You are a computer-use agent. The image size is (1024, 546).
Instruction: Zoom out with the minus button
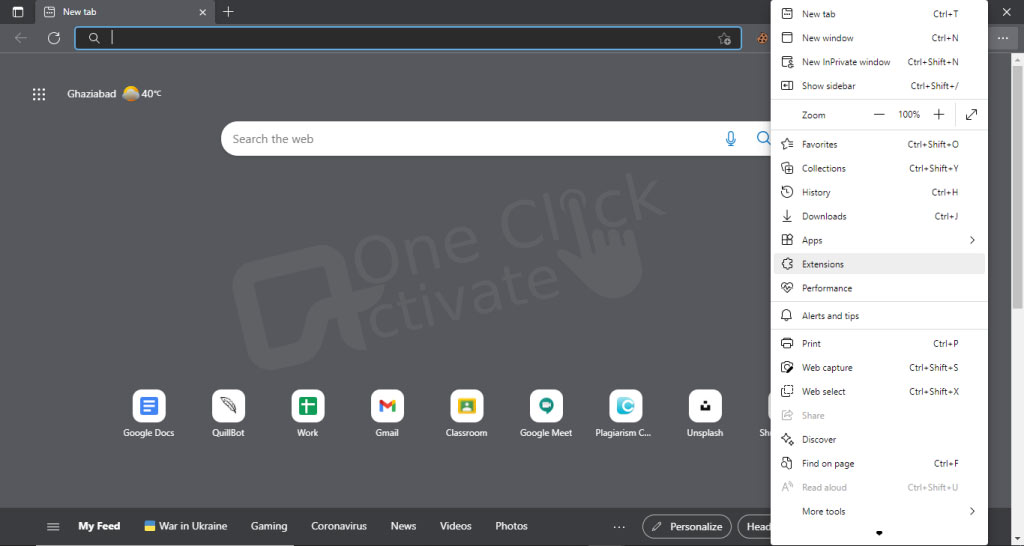point(879,114)
